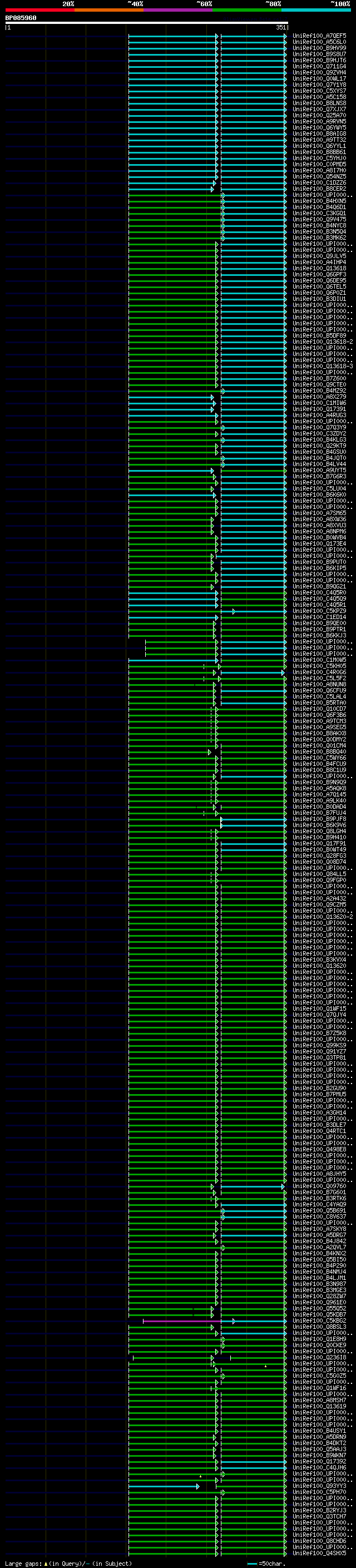Open hit UniRef100_Q99KS9

(319, 1046)
